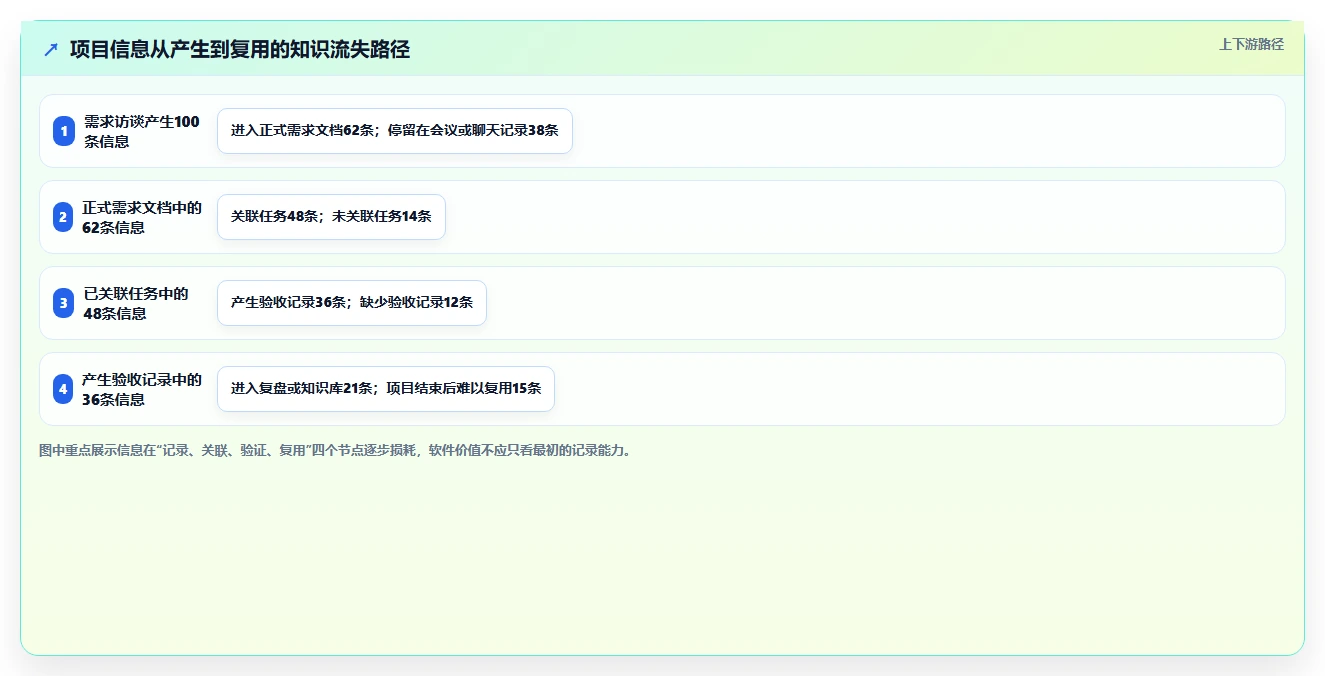The width and height of the screenshot is (1325, 676).
Task: Click the step 2 number badge
Action: point(64,217)
